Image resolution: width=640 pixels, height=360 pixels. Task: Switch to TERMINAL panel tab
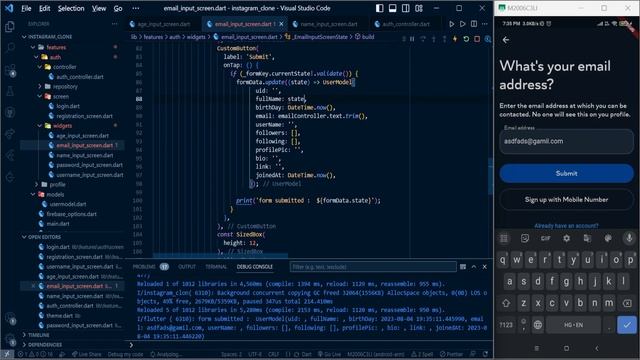coord(216,267)
